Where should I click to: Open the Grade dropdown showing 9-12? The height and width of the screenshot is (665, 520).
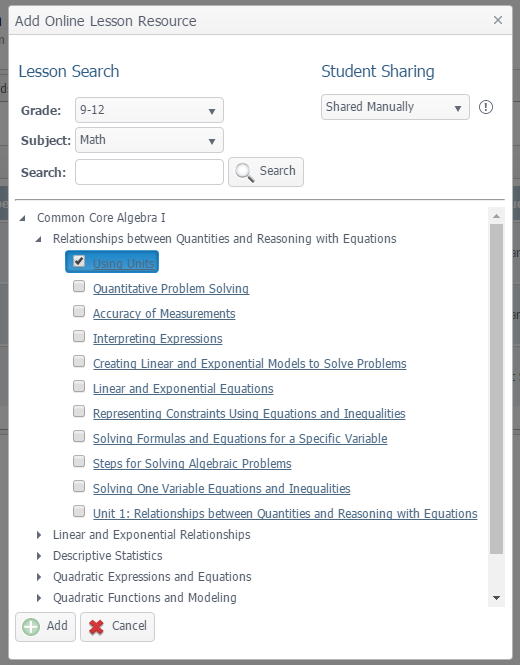[149, 110]
